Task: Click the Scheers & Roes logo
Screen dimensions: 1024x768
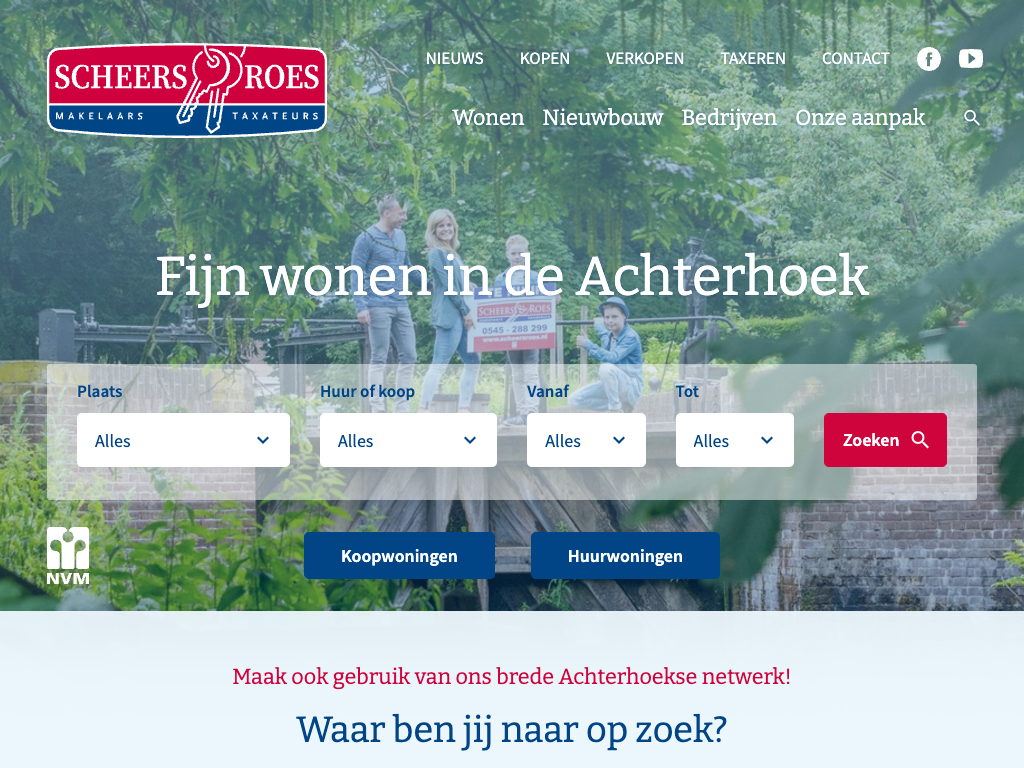Action: [x=187, y=89]
